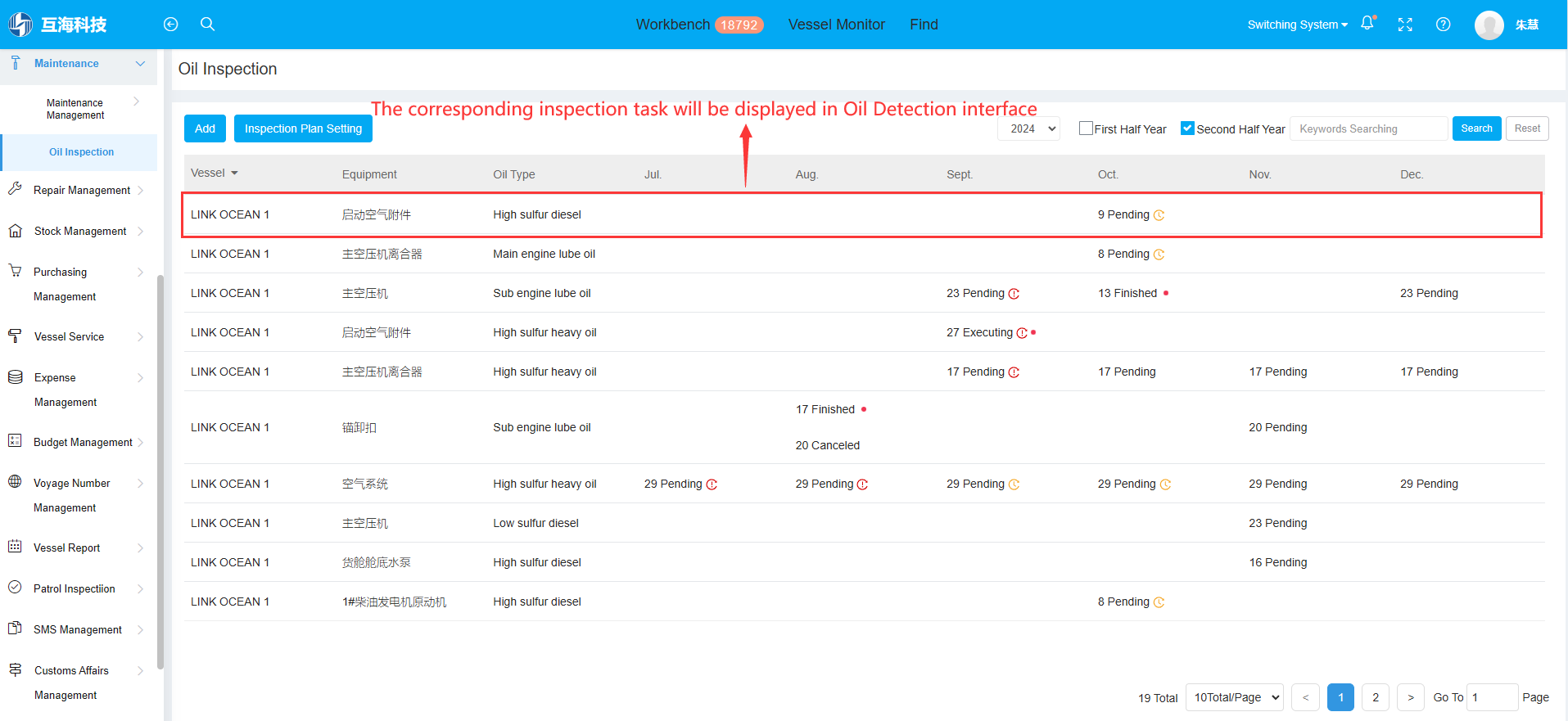
Task: Click the Patrol Inspection check icon
Action: pos(15,587)
